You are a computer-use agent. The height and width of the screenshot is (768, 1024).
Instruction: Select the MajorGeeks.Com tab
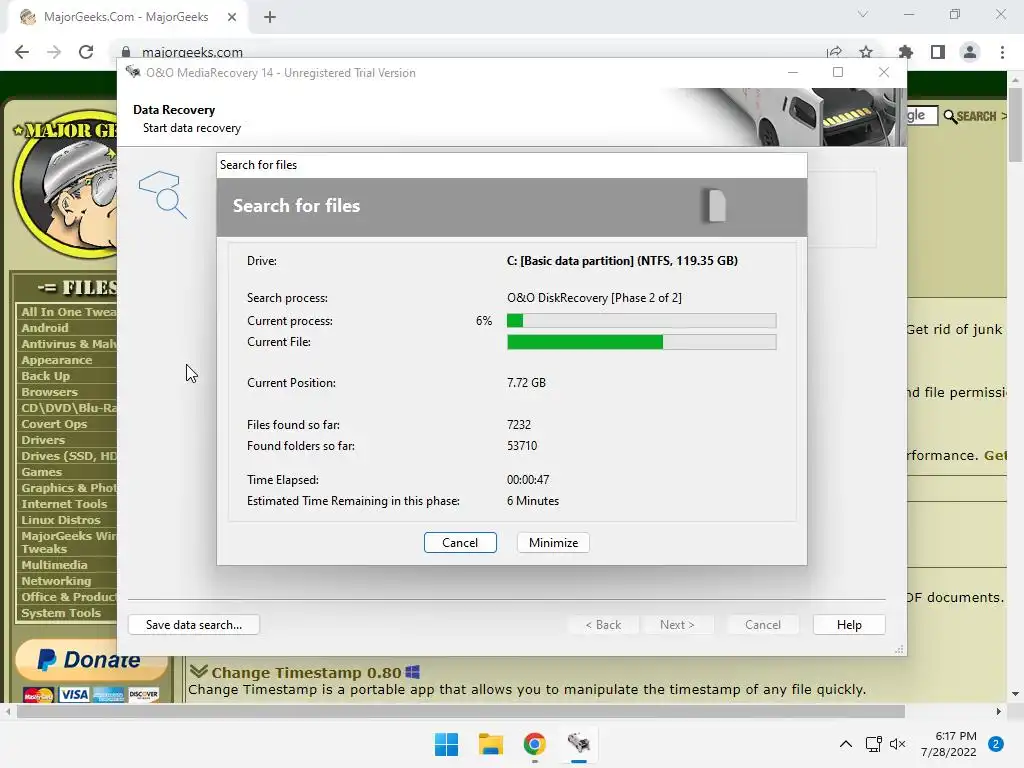pyautogui.click(x=127, y=17)
